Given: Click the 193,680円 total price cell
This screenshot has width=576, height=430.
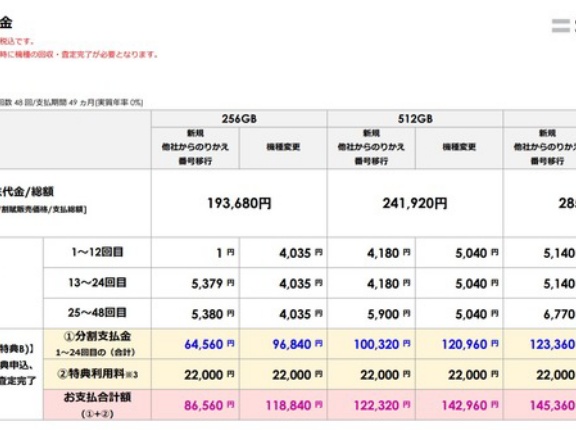Looking at the screenshot, I should (239, 203).
